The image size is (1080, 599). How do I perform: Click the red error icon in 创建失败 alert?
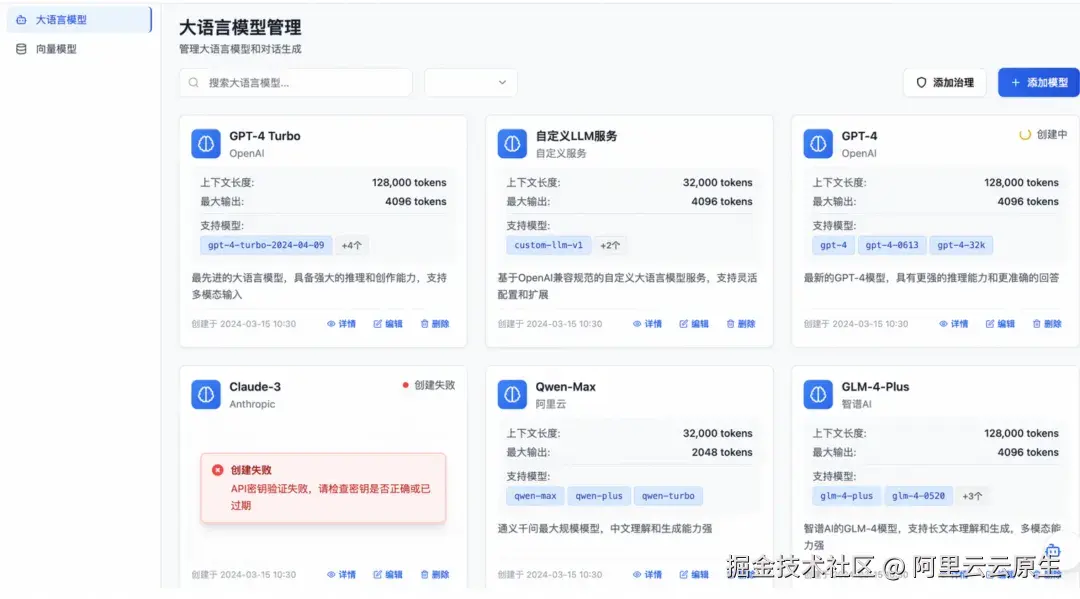(x=218, y=470)
